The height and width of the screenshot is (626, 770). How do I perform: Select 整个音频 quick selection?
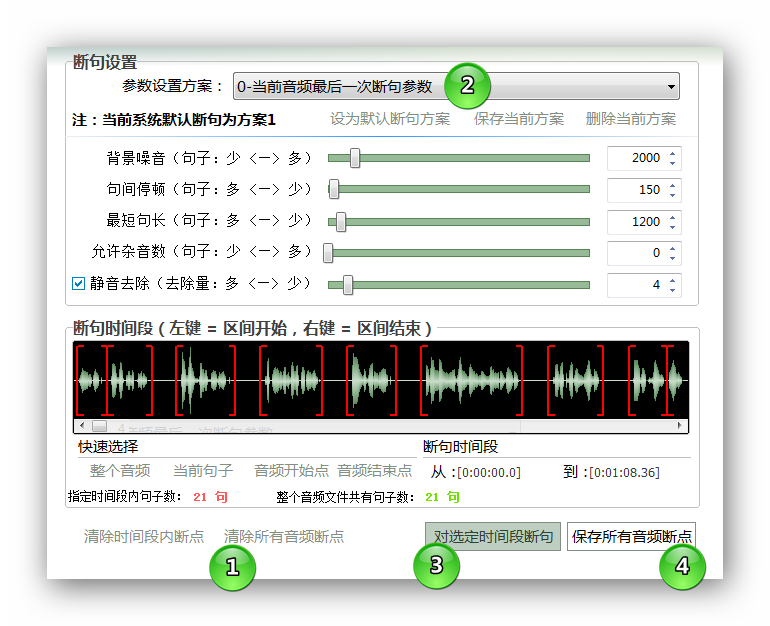(120, 471)
